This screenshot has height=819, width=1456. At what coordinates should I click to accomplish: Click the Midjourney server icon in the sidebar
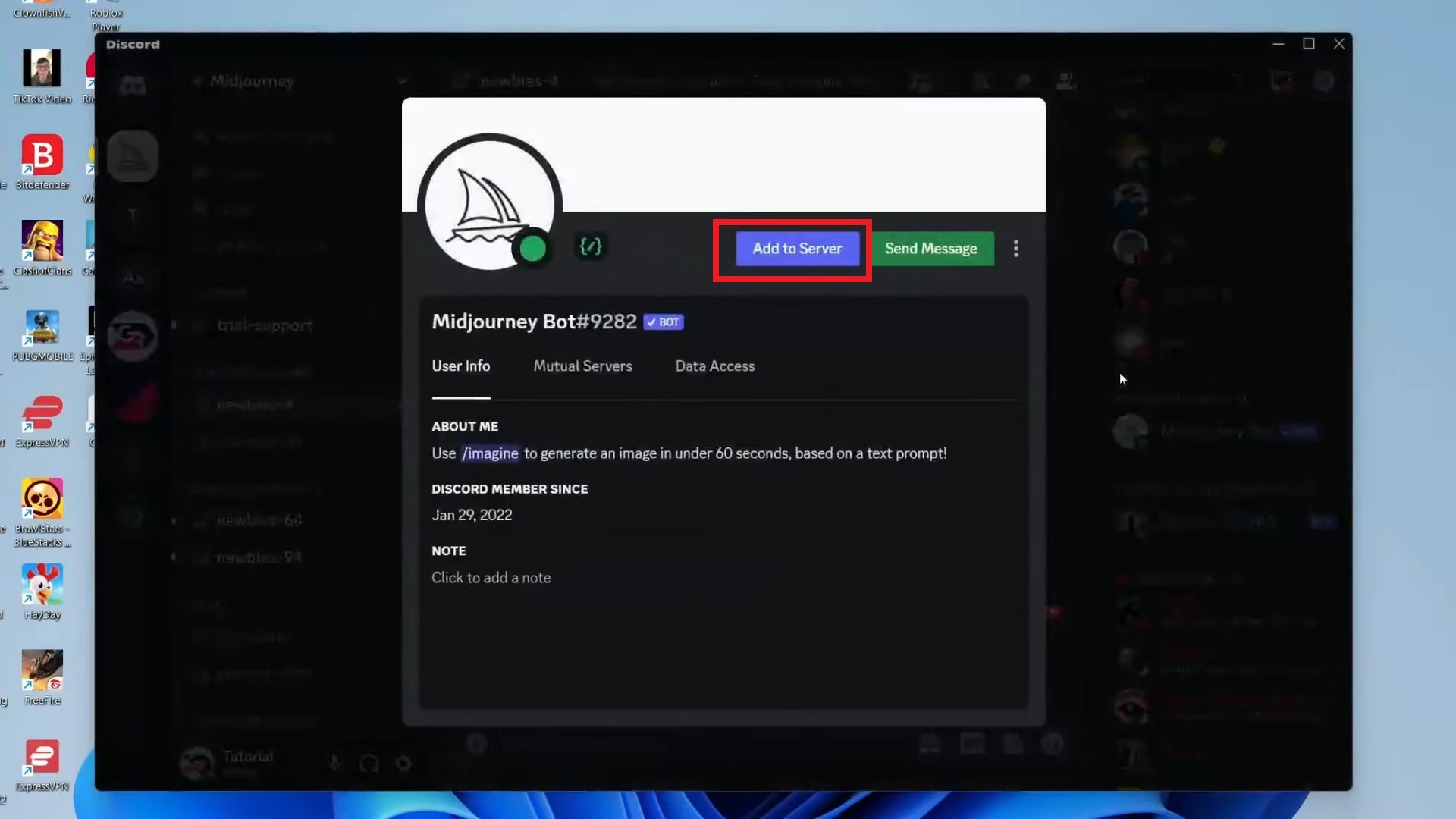[x=133, y=156]
